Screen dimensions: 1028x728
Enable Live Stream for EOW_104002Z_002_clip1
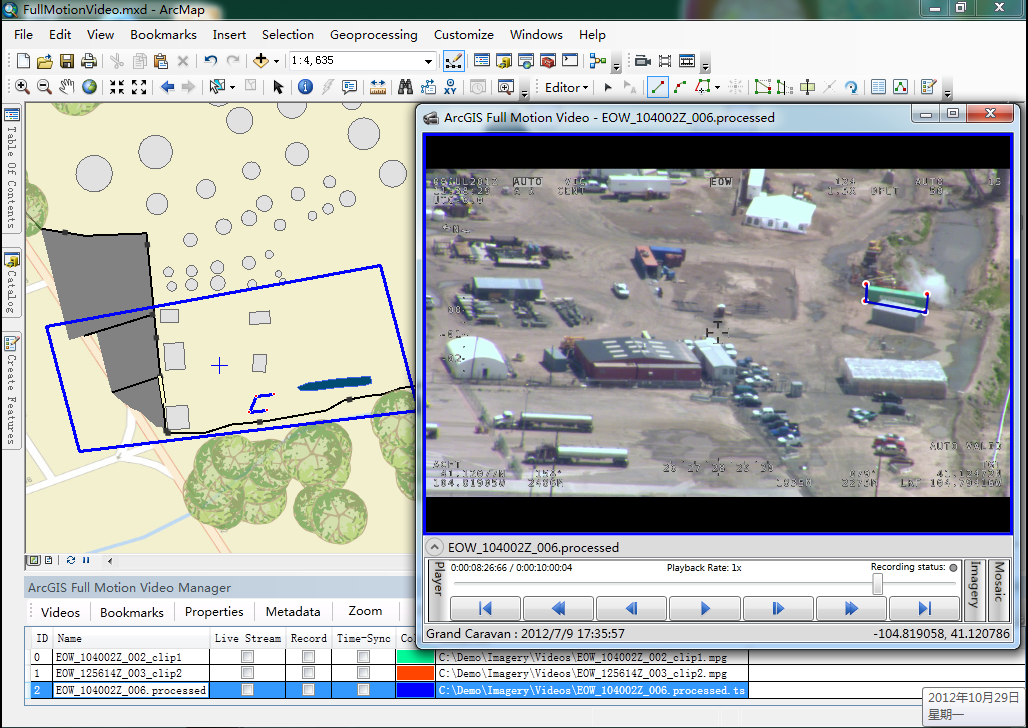click(x=247, y=657)
